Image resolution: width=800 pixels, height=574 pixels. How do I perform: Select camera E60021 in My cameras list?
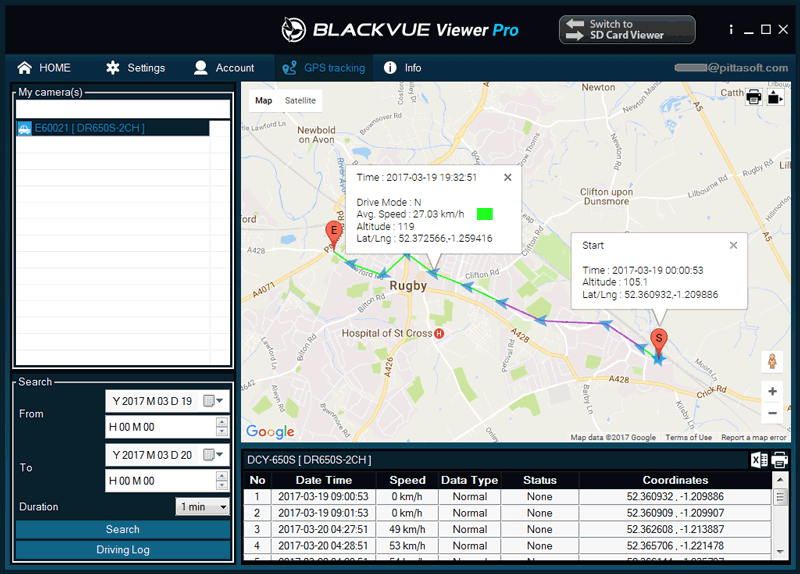pyautogui.click(x=90, y=128)
